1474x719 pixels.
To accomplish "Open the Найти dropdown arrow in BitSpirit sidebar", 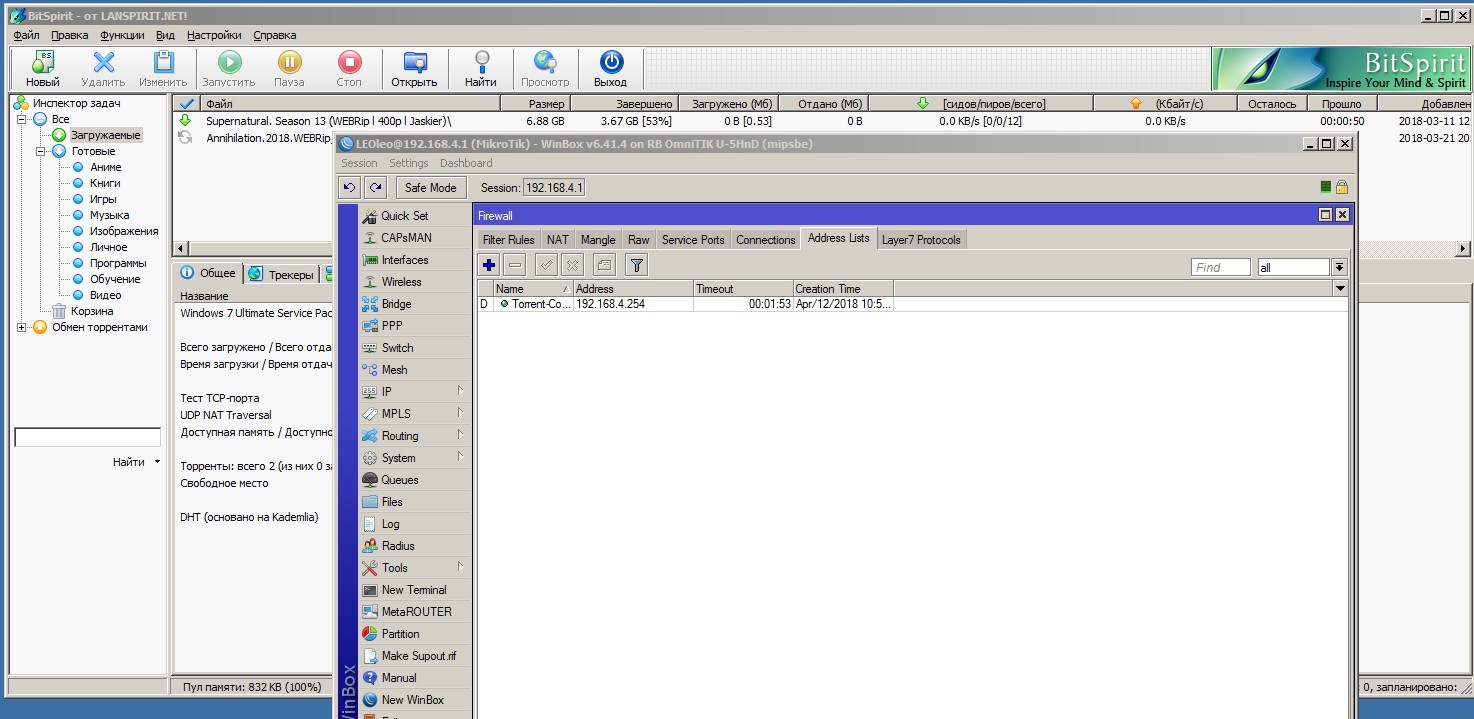I will pyautogui.click(x=157, y=462).
